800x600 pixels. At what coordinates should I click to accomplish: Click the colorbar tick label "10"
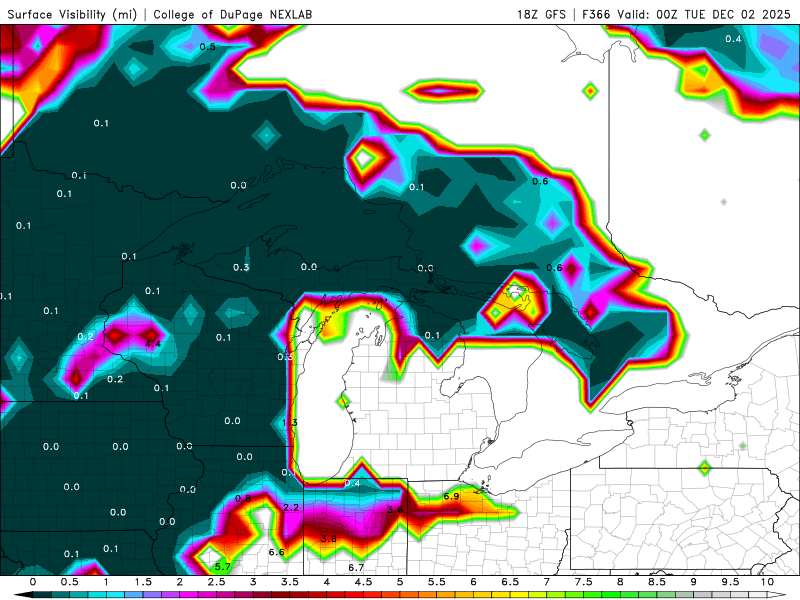point(767,582)
